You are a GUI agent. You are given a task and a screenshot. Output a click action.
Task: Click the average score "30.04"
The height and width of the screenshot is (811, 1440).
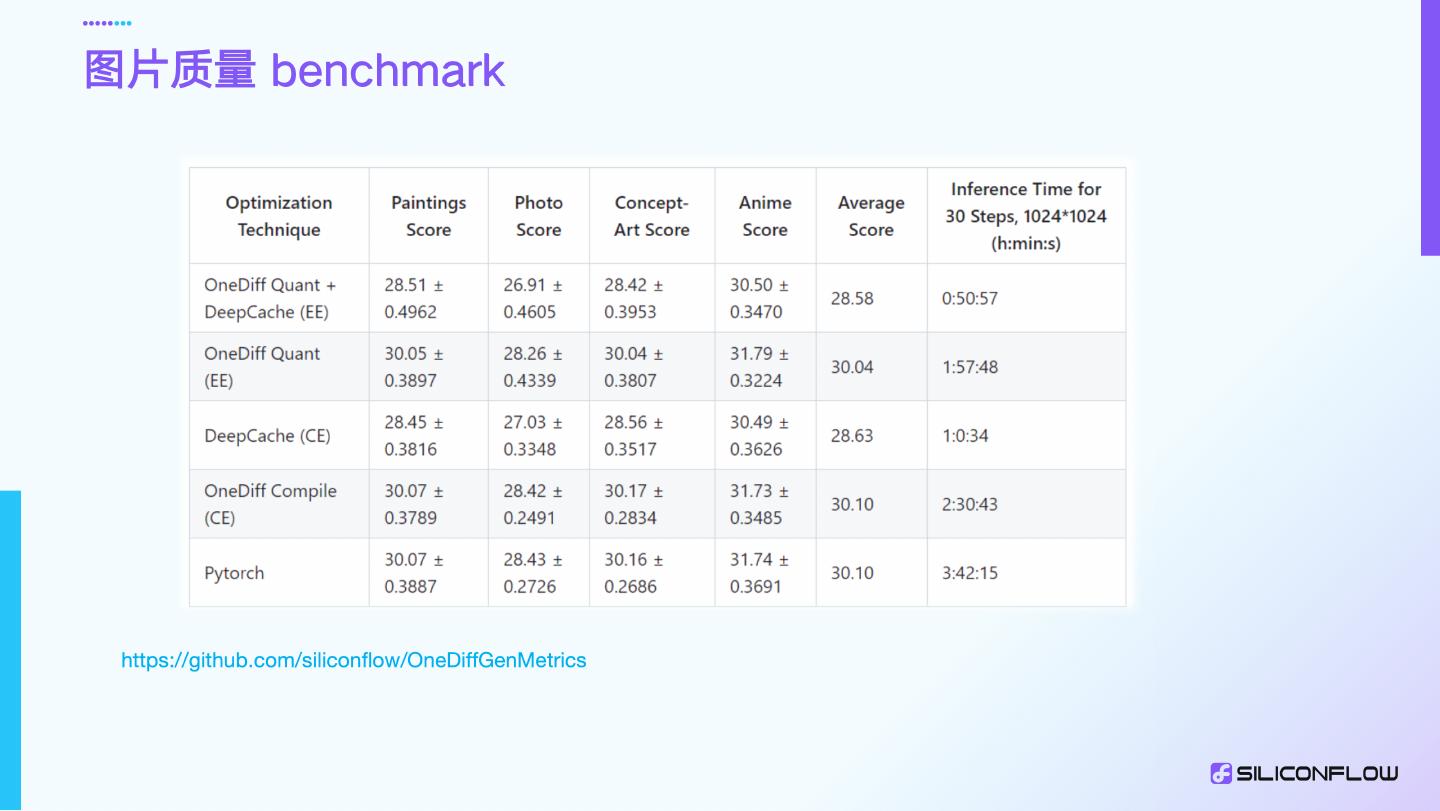[x=852, y=367]
